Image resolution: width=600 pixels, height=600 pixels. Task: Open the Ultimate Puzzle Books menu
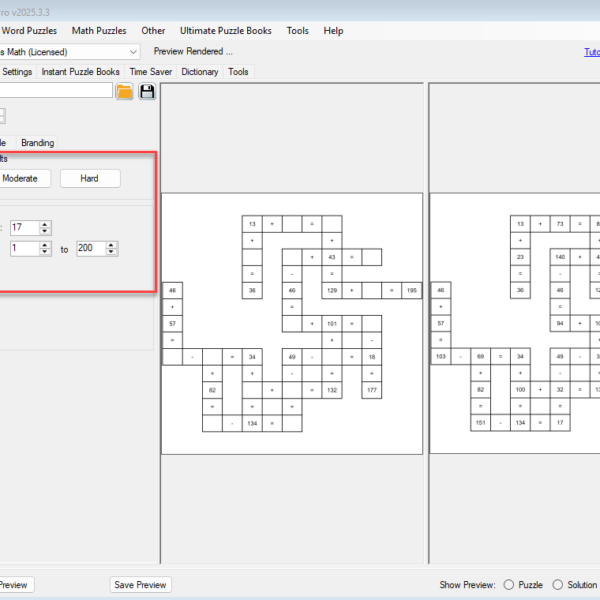226,31
